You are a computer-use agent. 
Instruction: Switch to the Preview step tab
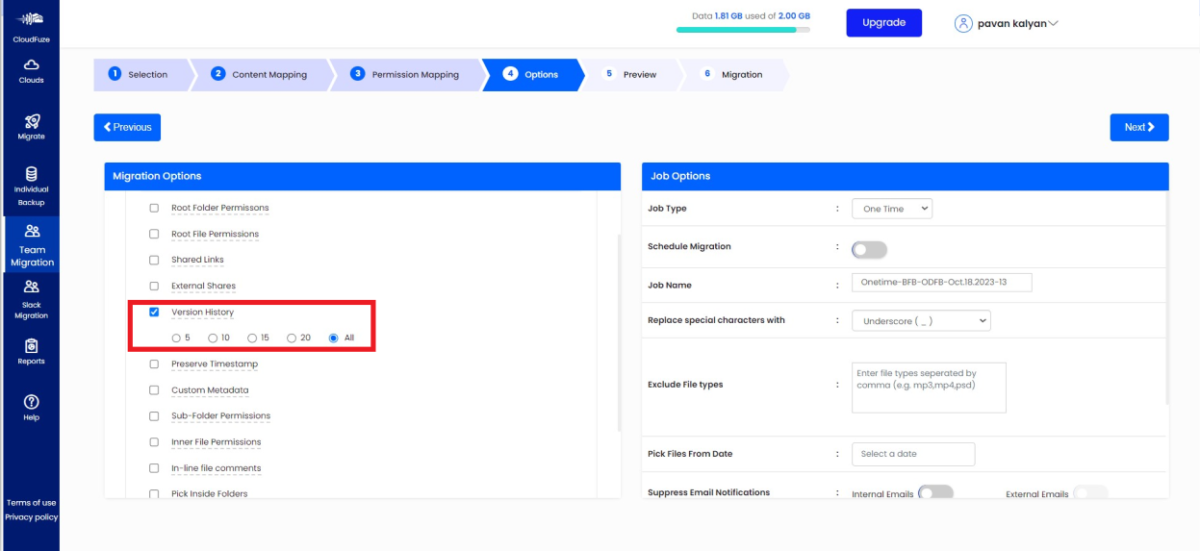[x=632, y=74]
